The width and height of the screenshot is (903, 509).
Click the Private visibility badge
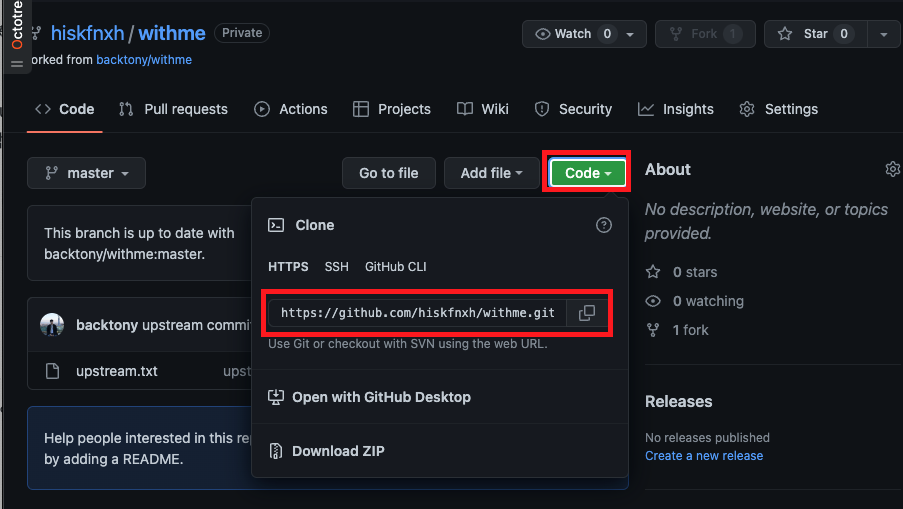pos(242,33)
